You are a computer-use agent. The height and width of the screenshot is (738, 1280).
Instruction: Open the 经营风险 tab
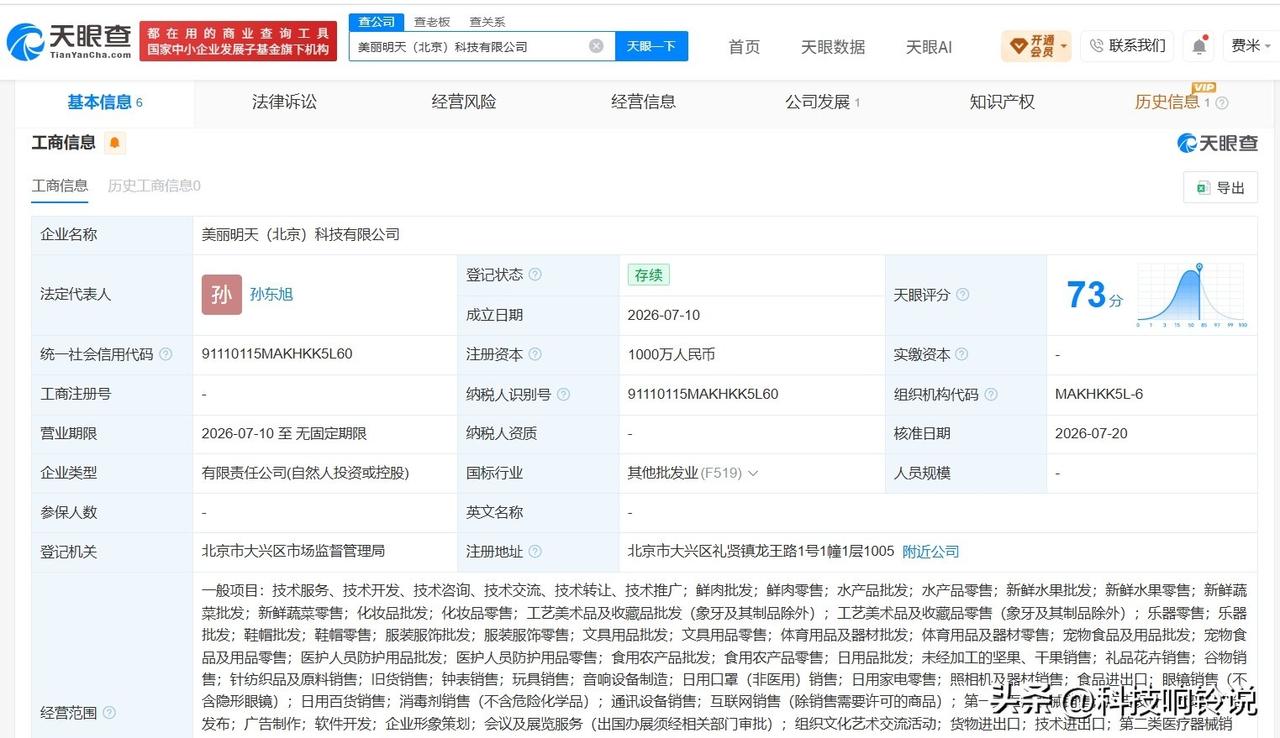pyautogui.click(x=464, y=102)
